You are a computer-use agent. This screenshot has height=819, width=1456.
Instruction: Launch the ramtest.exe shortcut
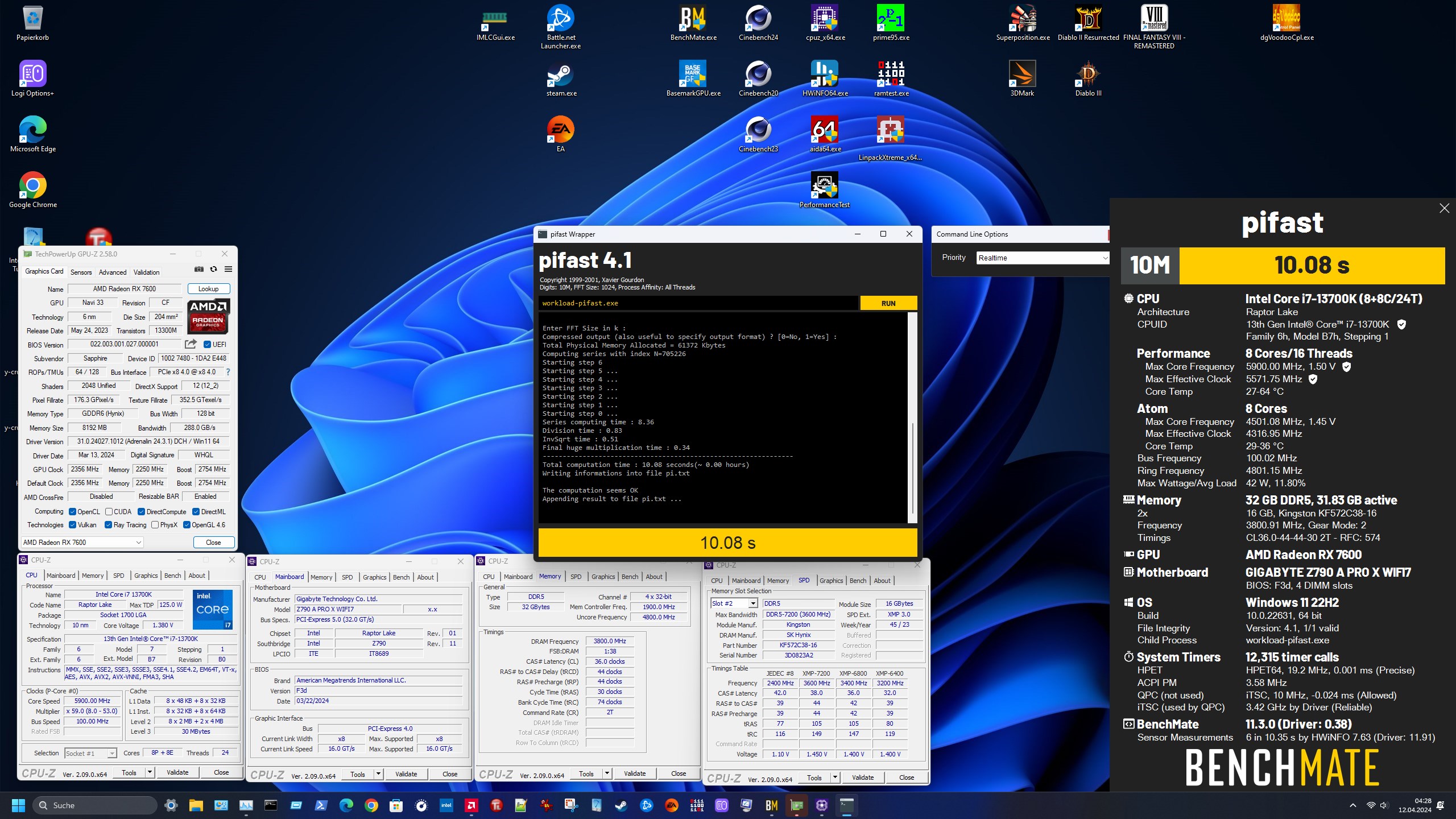tap(891, 78)
